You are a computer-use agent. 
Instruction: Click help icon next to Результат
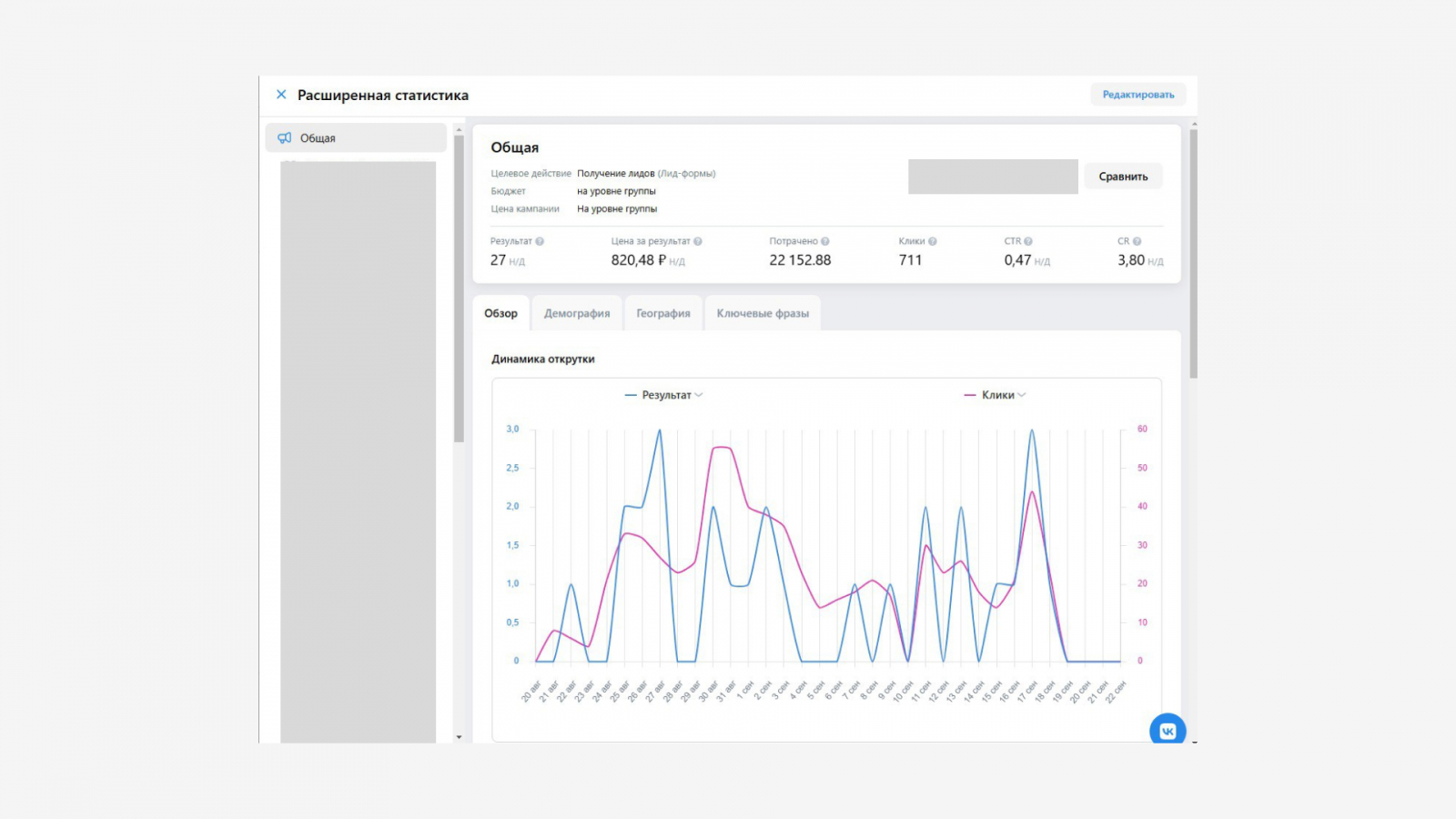click(x=540, y=241)
